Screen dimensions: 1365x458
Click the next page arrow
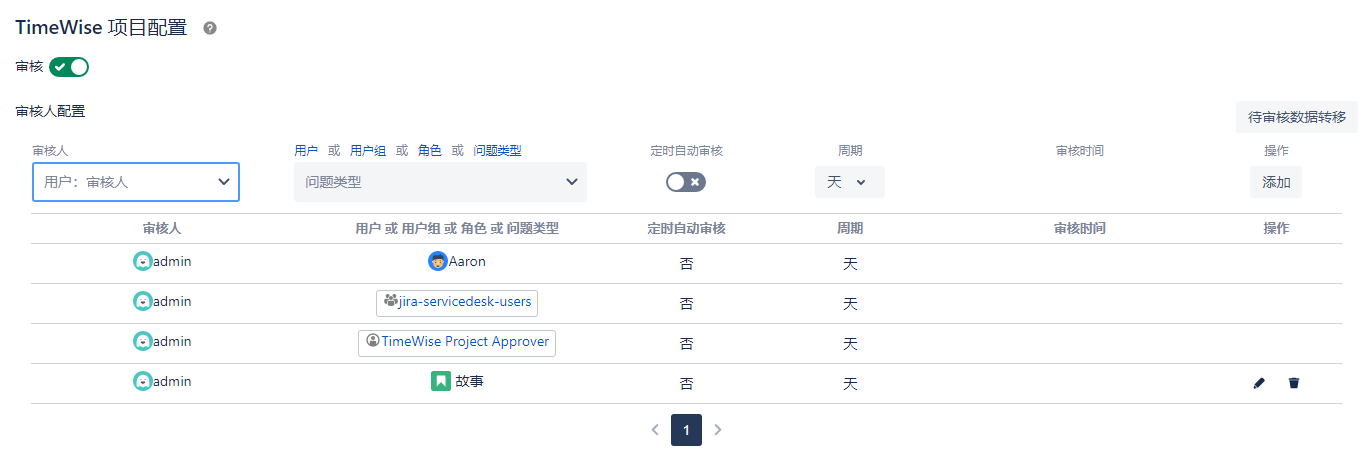pos(718,430)
